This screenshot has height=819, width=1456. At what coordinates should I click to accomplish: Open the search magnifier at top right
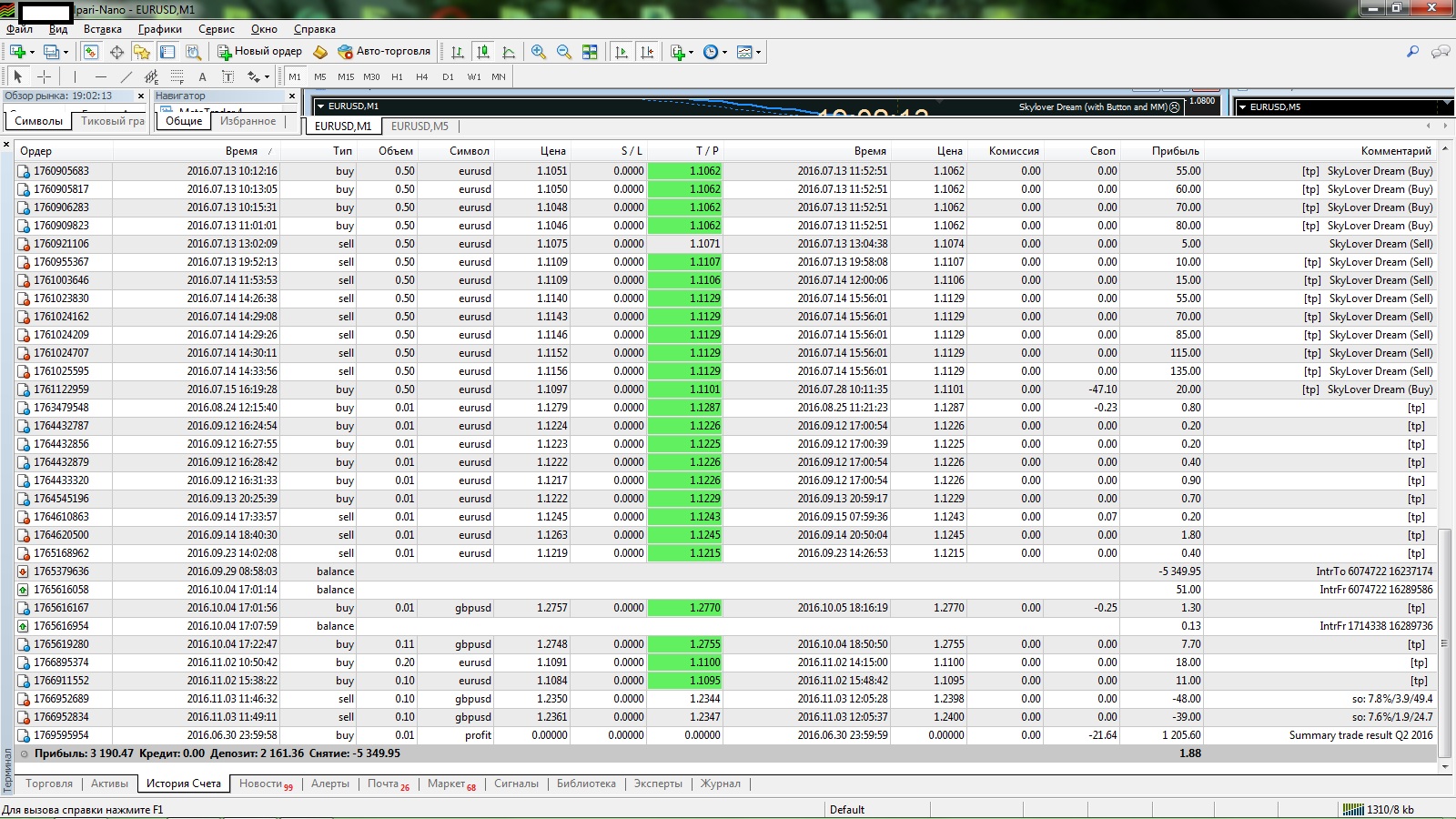(x=1412, y=52)
